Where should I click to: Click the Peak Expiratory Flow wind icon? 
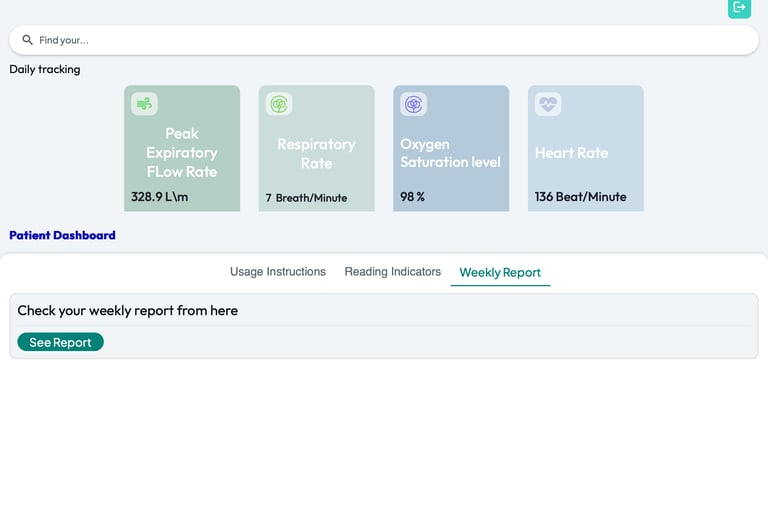tap(144, 104)
